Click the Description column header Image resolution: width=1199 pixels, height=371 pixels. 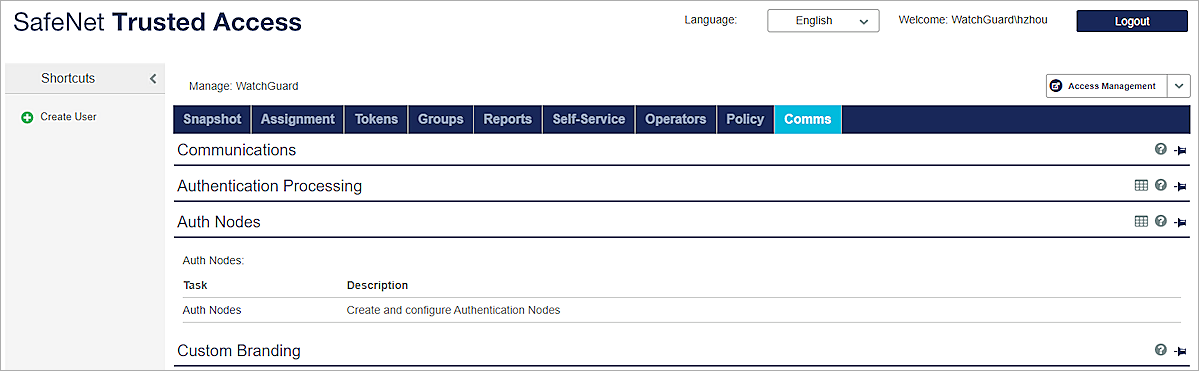(377, 285)
